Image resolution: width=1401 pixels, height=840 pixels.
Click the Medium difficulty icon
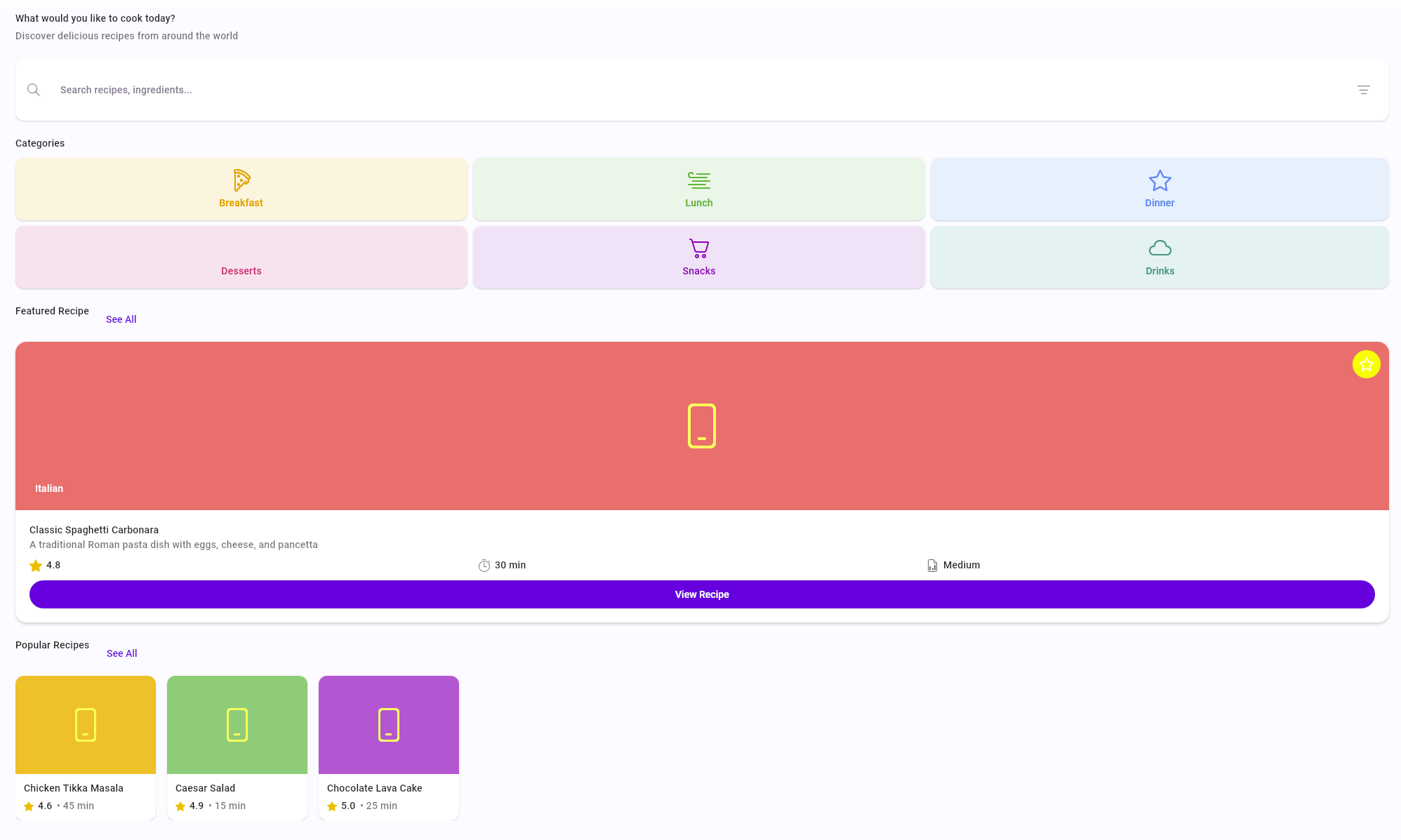[932, 566]
